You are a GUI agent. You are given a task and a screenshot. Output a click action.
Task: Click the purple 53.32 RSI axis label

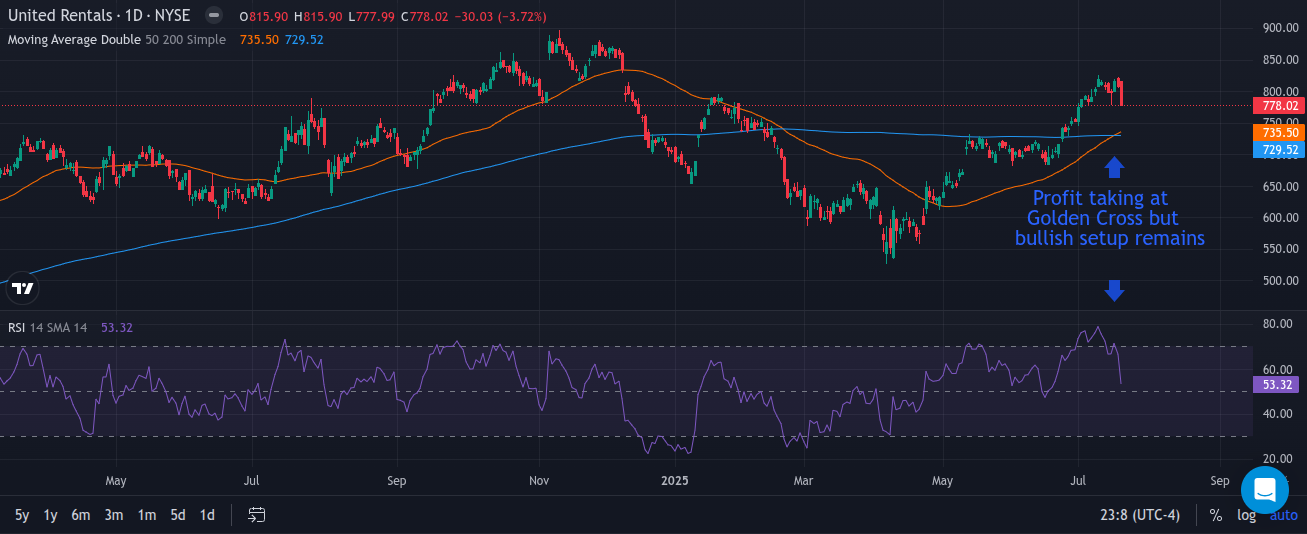[x=1276, y=384]
